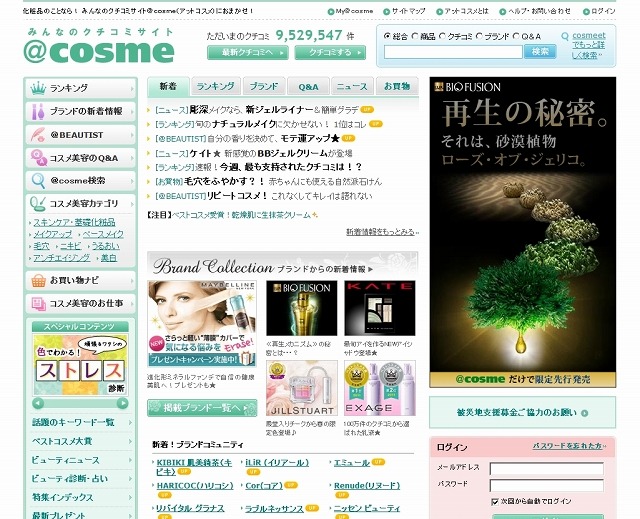The width and height of the screenshot is (640, 519).
Task: Open スキンケア・基礎化粧品 category link
Action: coord(74,222)
